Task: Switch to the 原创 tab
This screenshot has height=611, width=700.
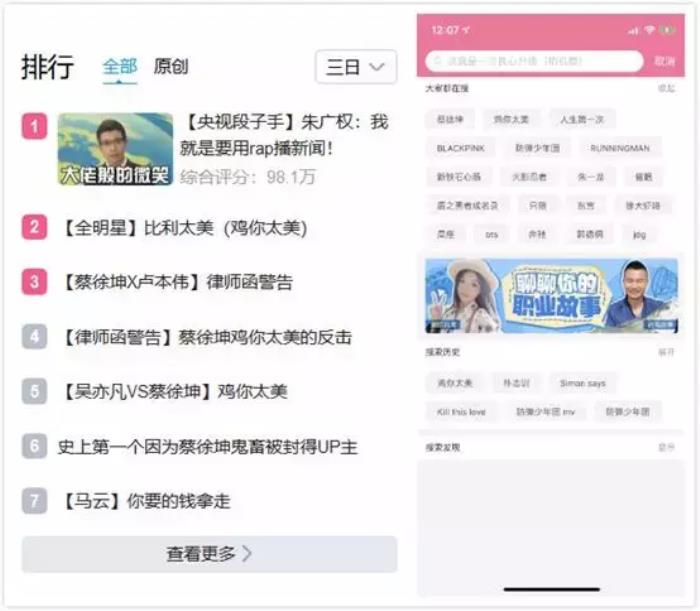Action: tap(171, 67)
